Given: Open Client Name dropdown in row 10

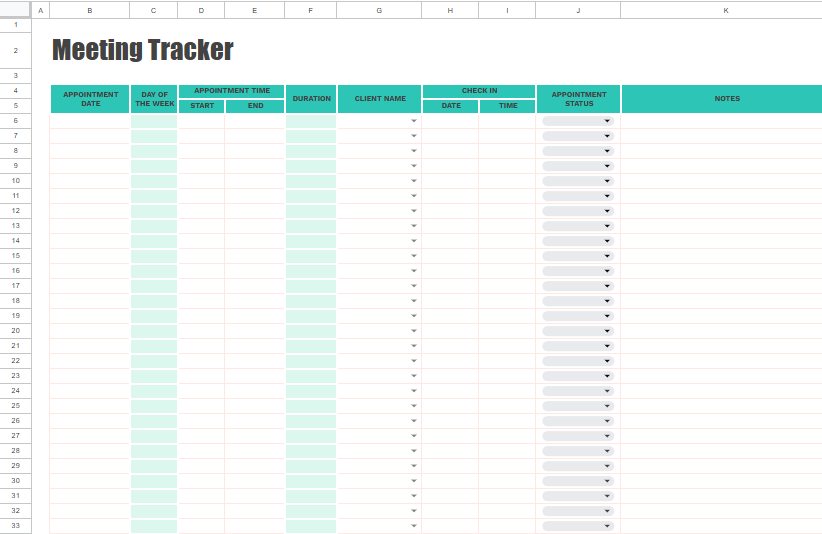Looking at the screenshot, I should point(414,181).
